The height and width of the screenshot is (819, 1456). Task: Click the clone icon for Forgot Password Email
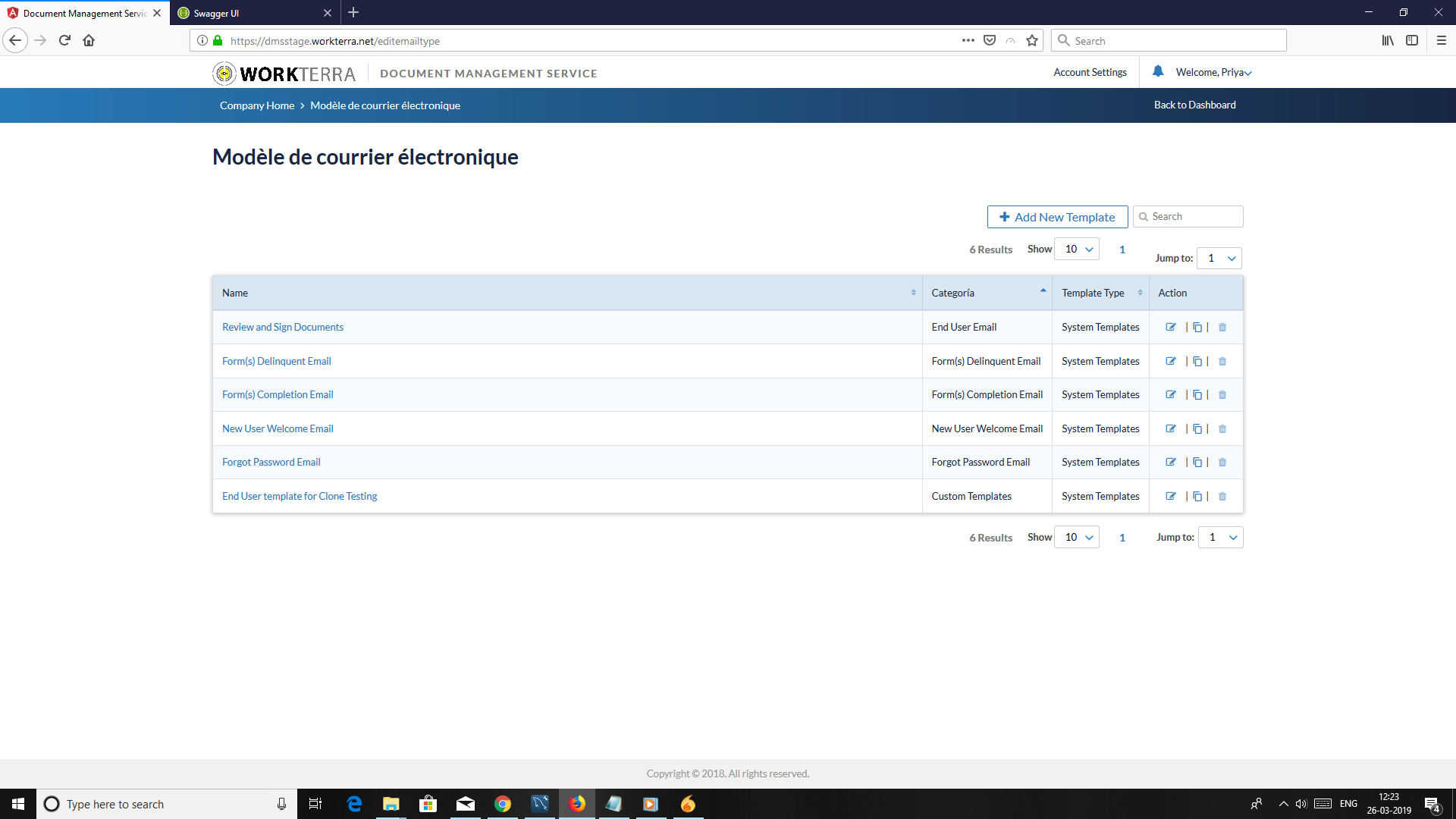click(1197, 462)
